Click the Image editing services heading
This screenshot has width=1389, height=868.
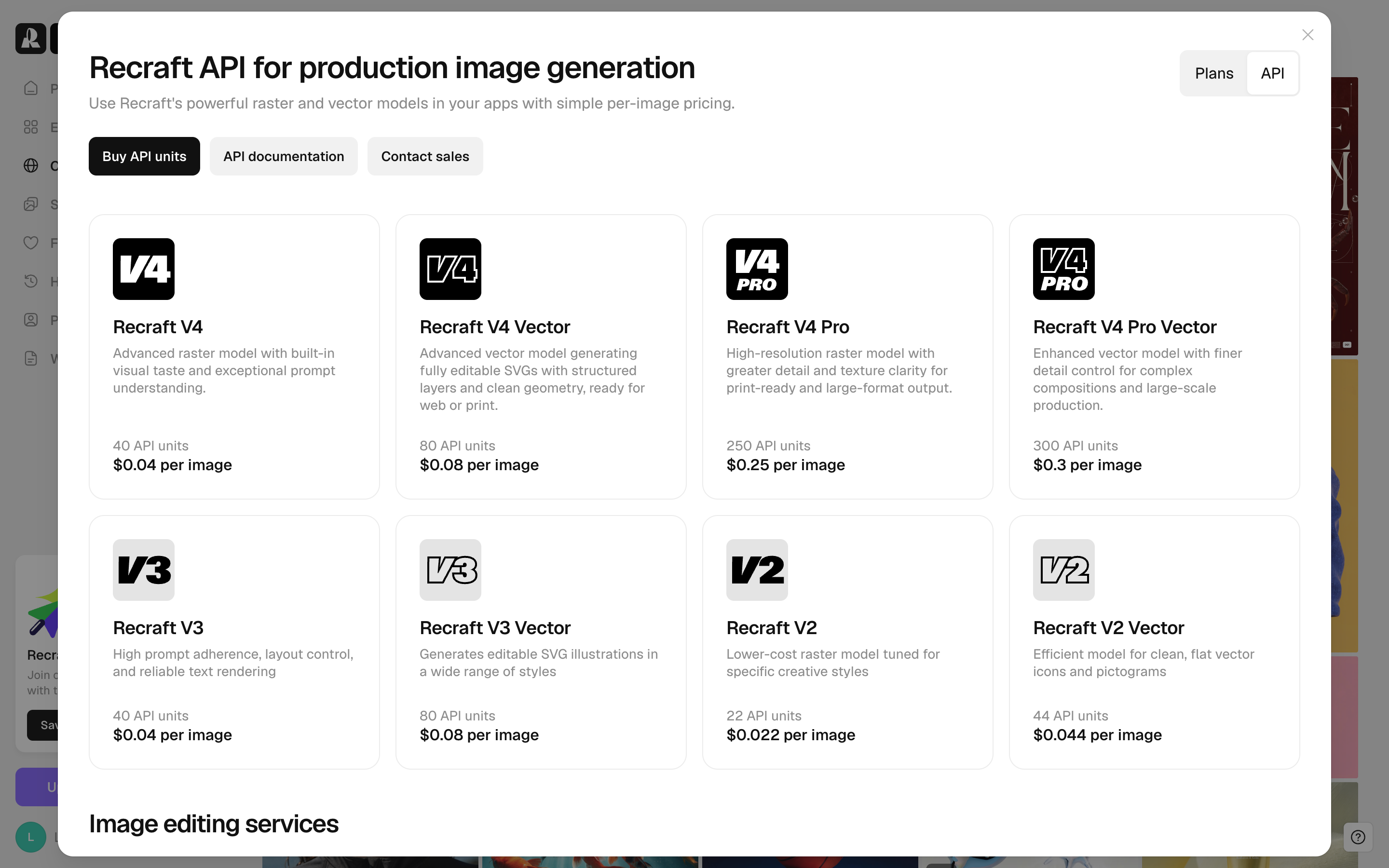214,824
